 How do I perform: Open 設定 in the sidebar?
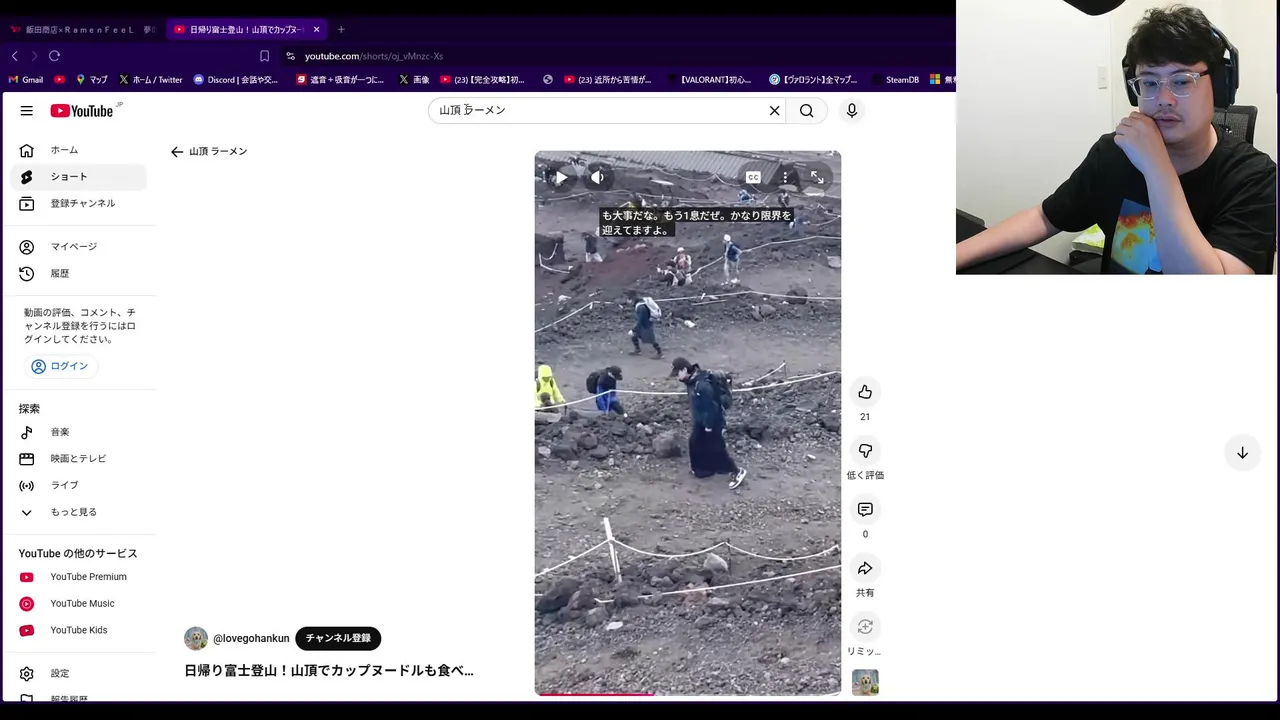79,673
